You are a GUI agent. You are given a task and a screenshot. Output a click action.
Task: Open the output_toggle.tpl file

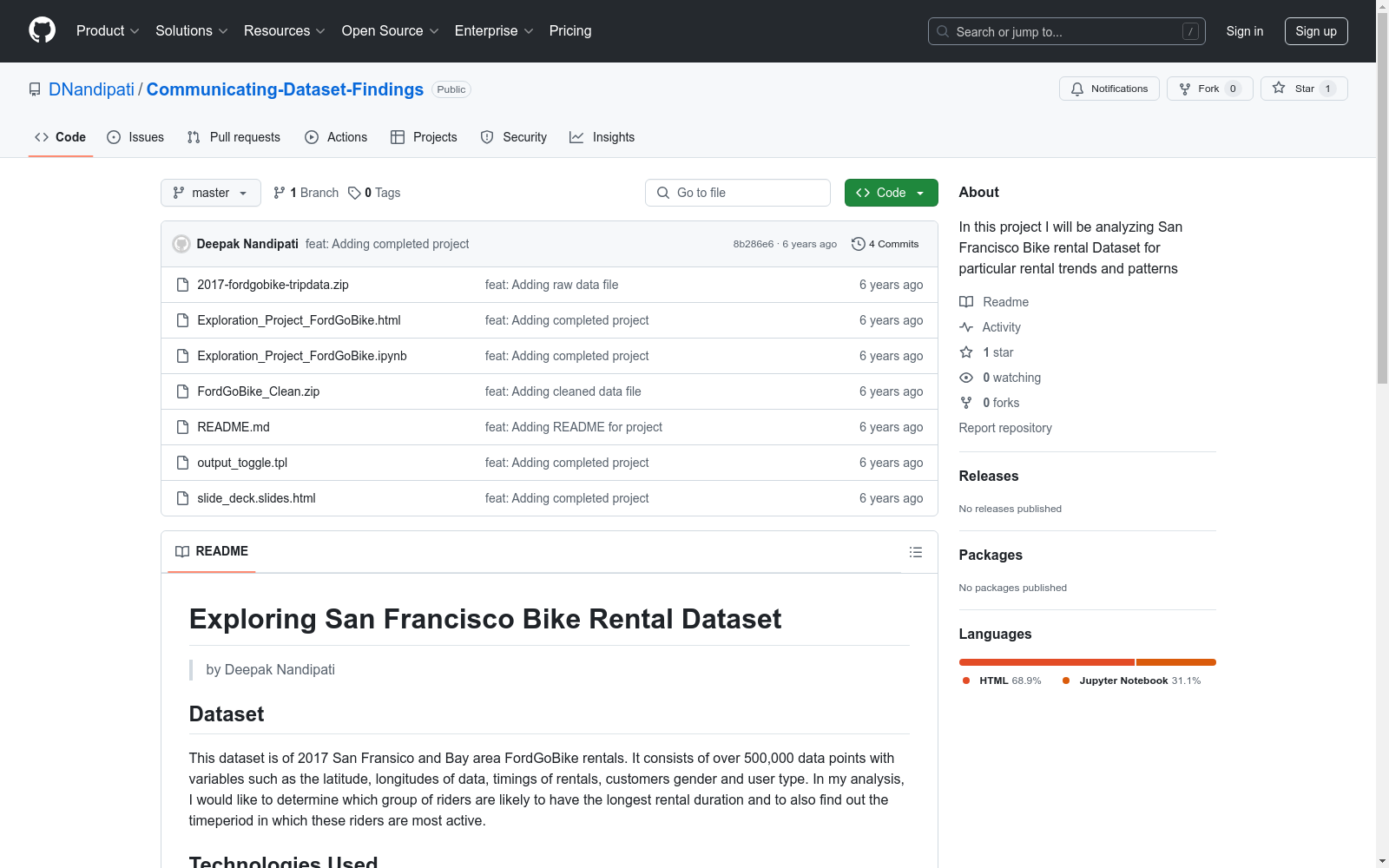pyautogui.click(x=242, y=463)
